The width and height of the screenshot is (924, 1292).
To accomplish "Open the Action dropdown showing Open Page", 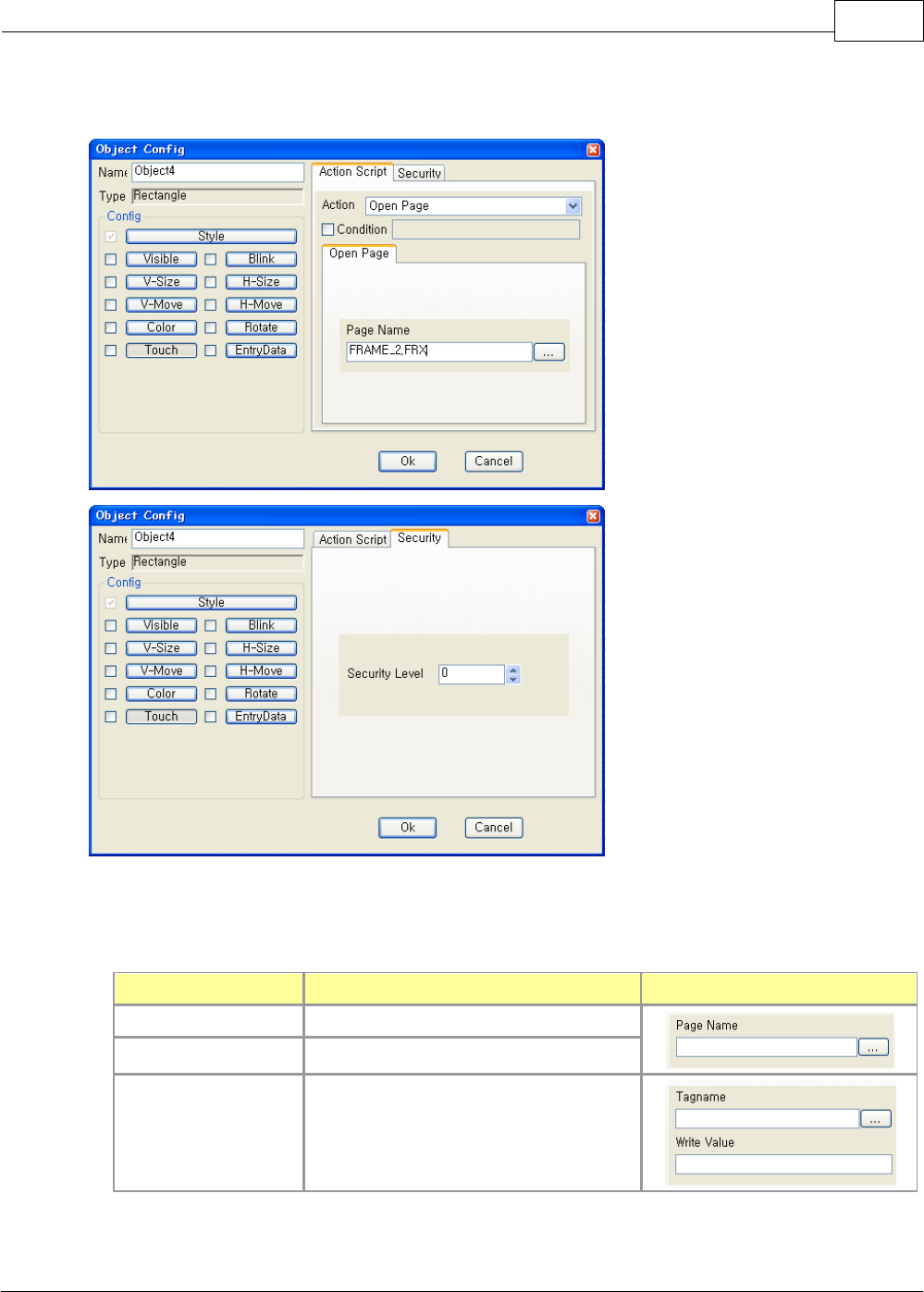I will pos(474,206).
